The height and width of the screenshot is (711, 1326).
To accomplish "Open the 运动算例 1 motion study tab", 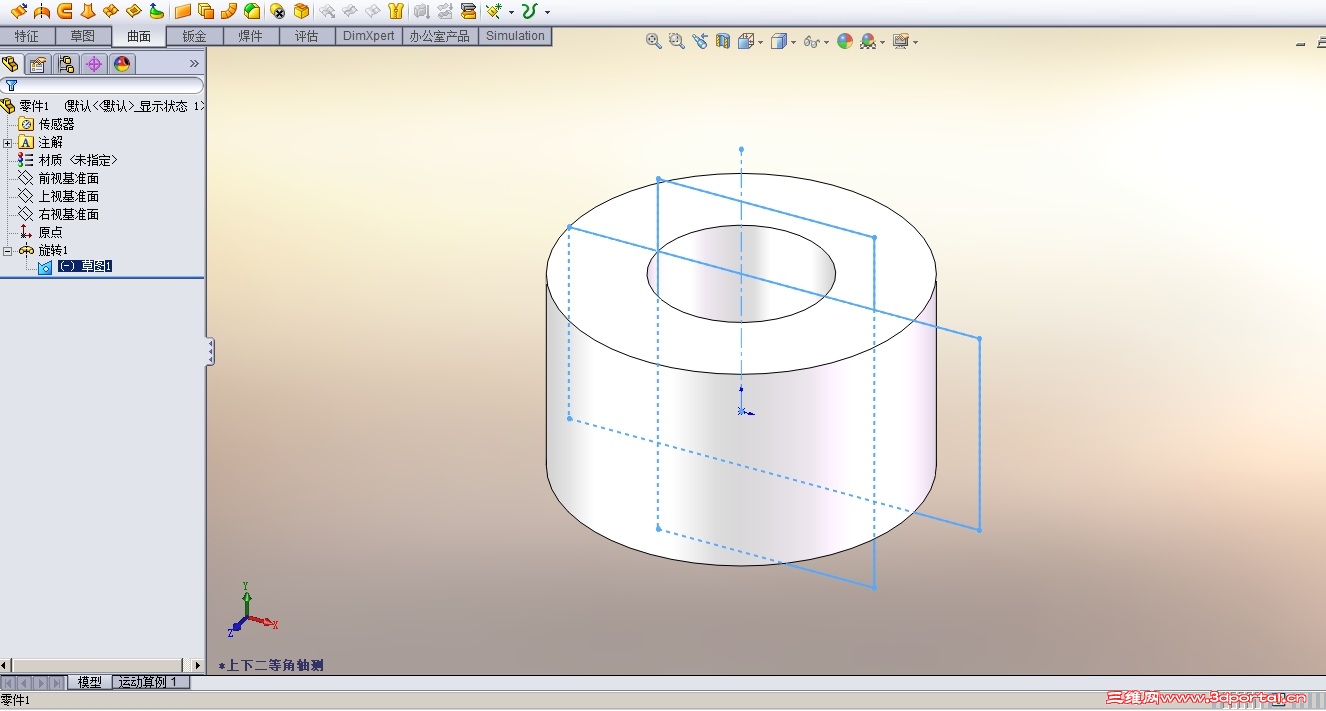I will point(147,682).
